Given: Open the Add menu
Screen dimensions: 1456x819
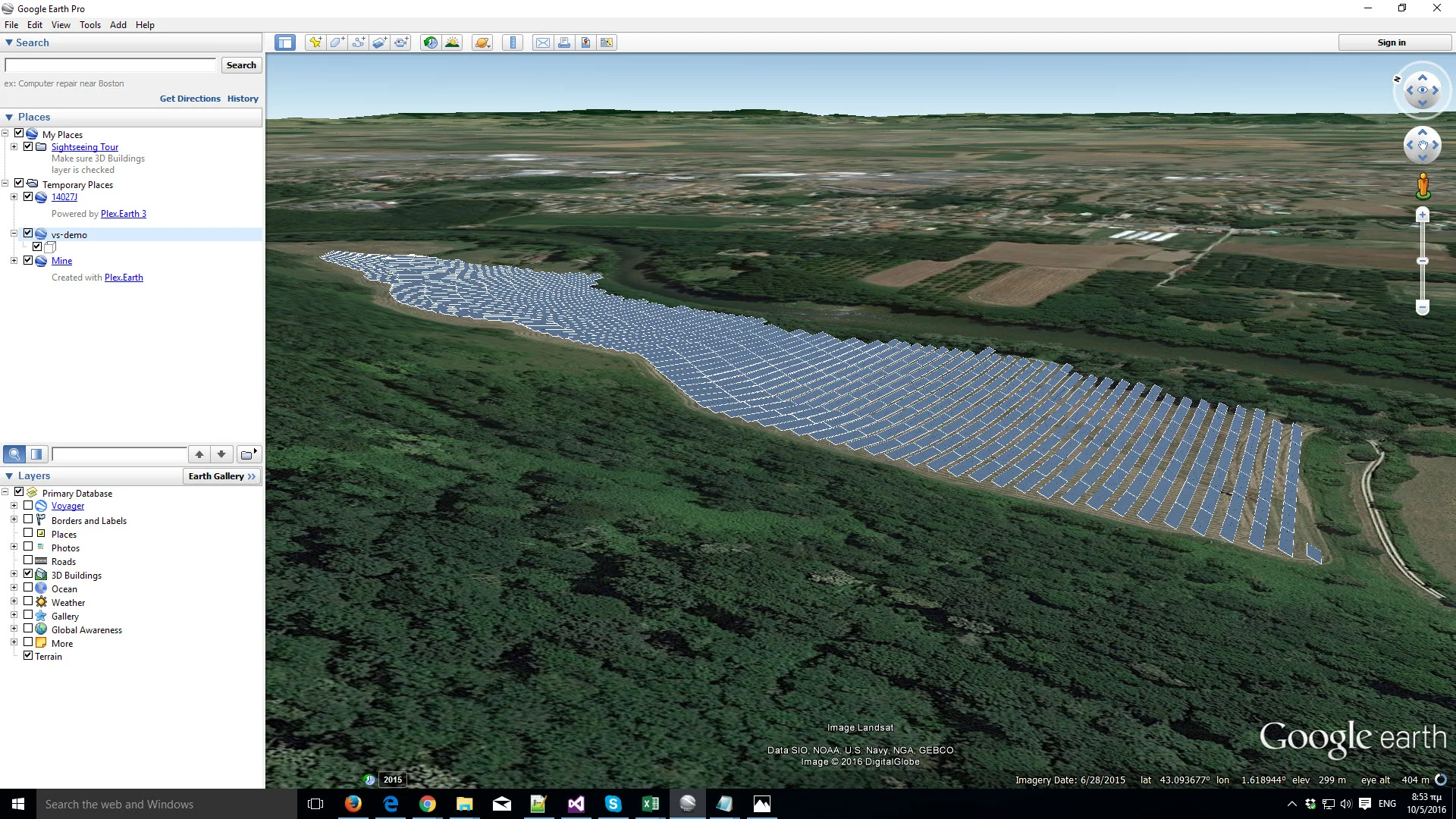Looking at the screenshot, I should click(x=118, y=24).
